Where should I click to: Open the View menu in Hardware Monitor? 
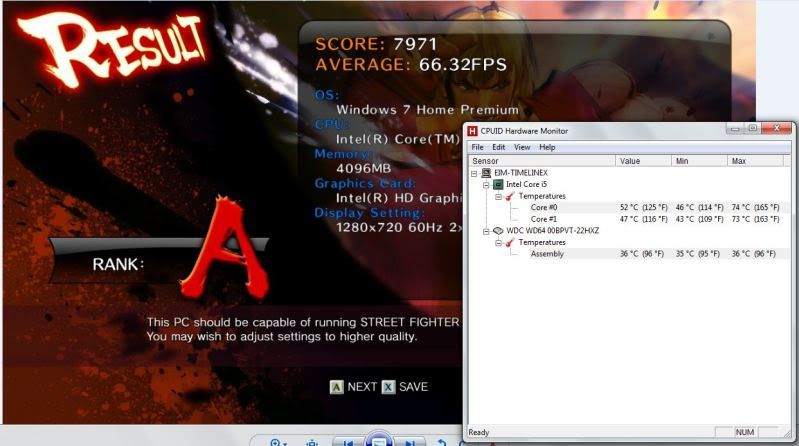point(522,147)
